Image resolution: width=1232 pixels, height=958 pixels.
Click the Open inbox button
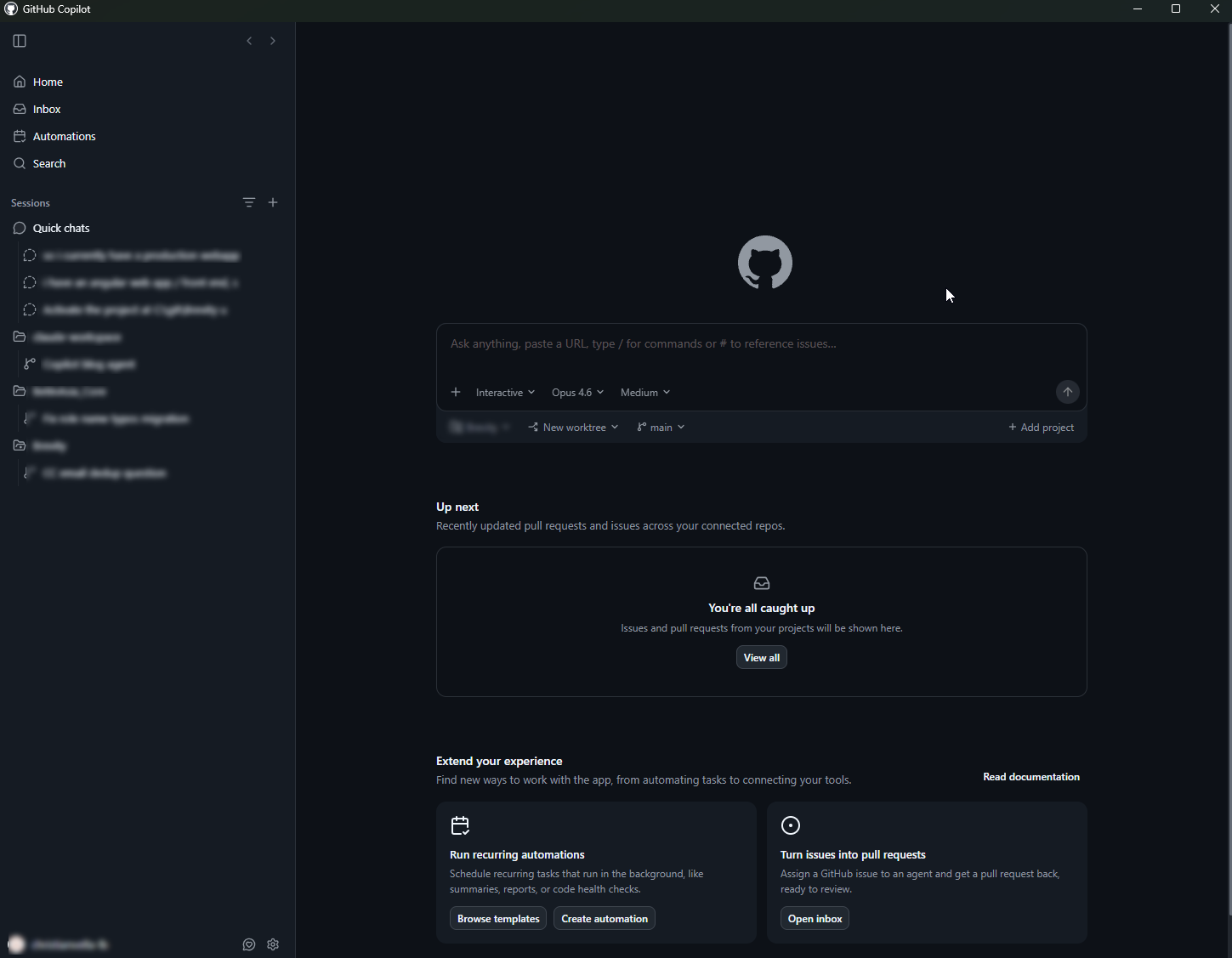815,918
